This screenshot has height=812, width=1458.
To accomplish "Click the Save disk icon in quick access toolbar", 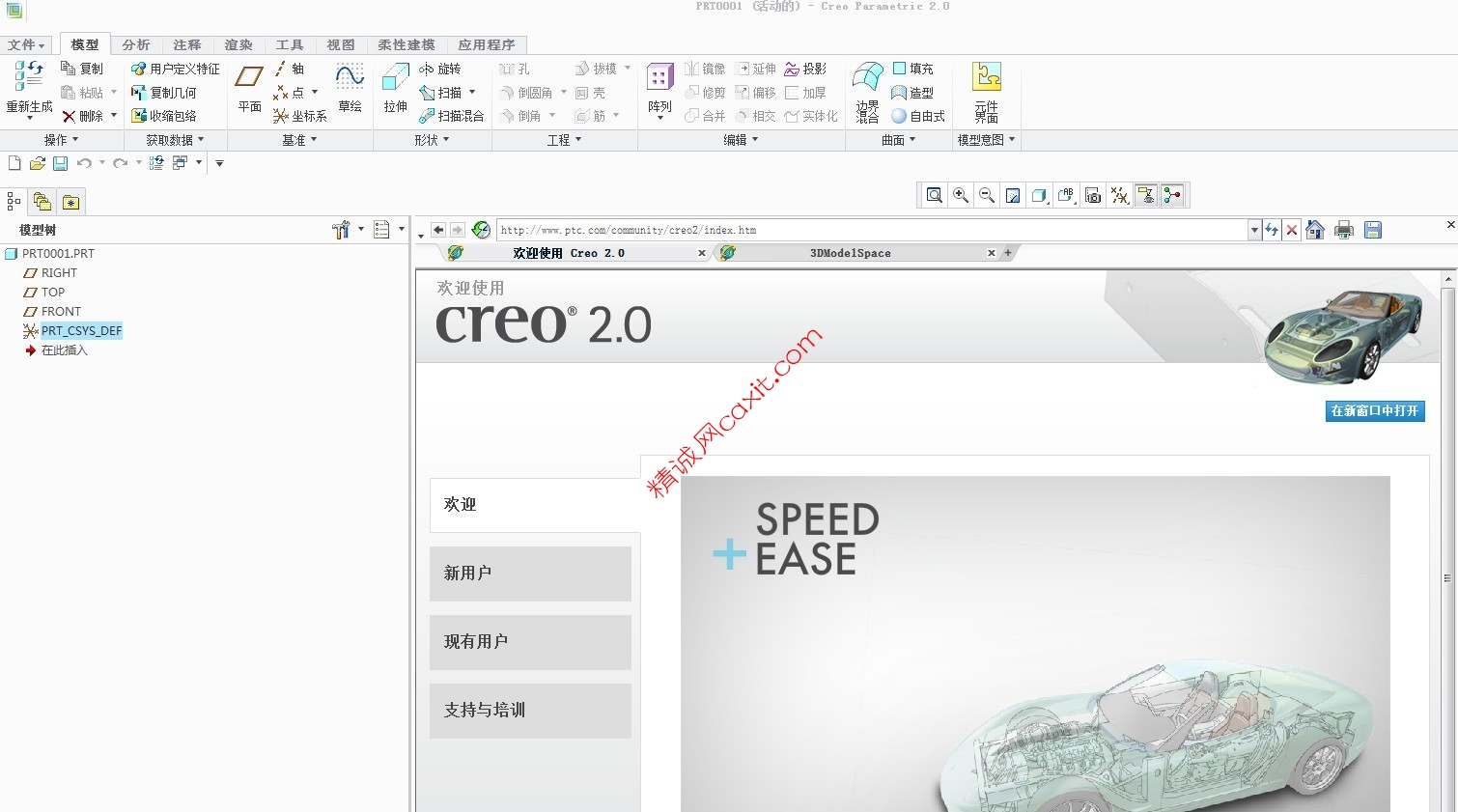I will click(x=60, y=163).
